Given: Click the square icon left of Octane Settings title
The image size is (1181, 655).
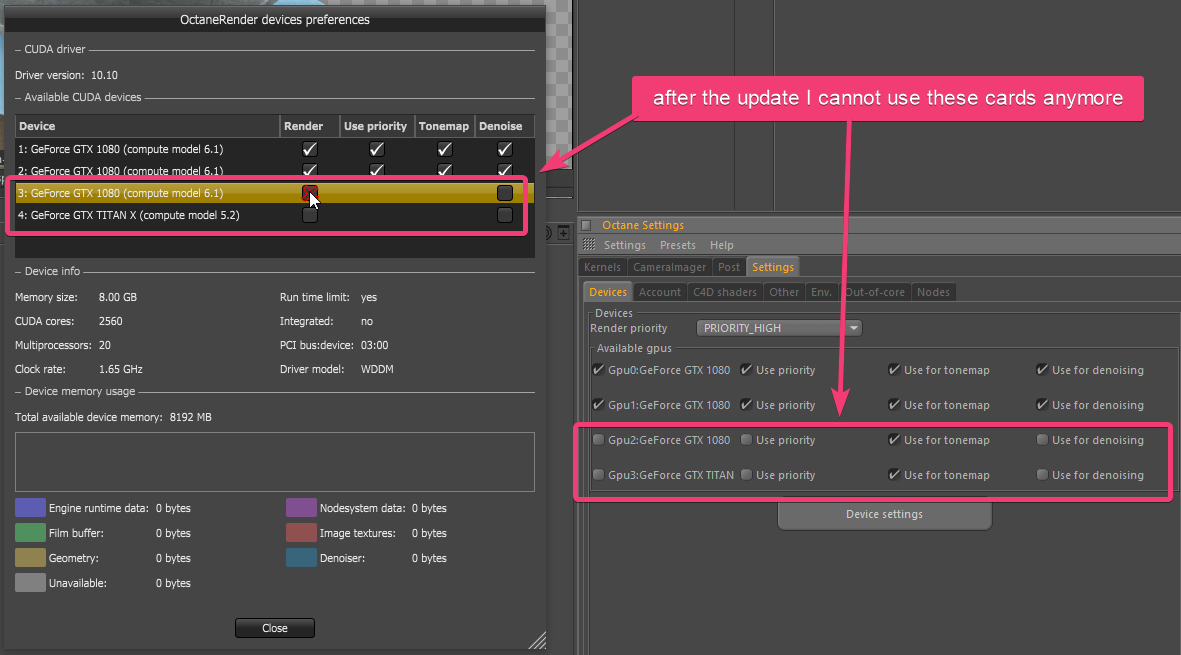Looking at the screenshot, I should [586, 225].
